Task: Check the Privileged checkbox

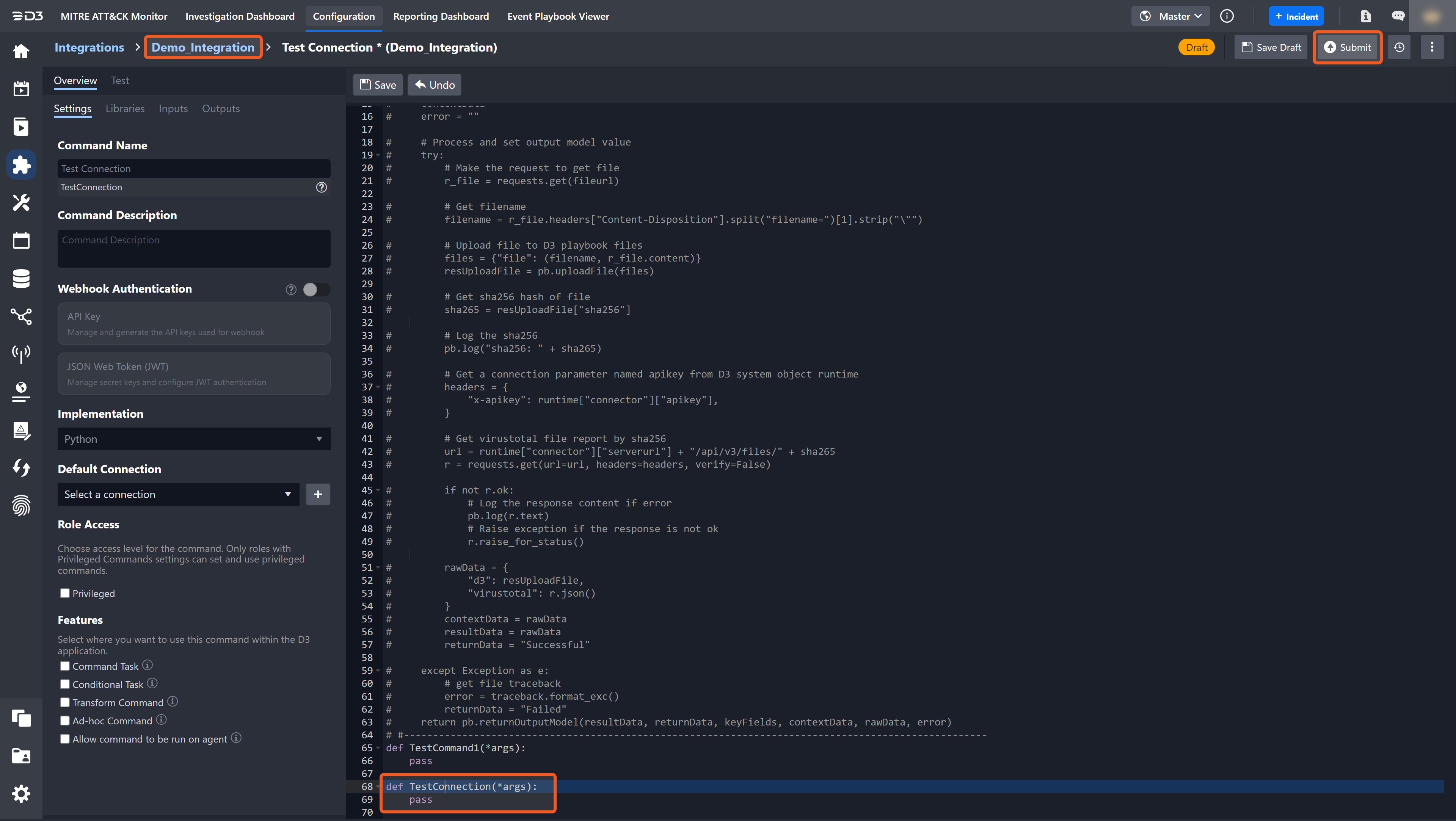Action: [x=65, y=593]
